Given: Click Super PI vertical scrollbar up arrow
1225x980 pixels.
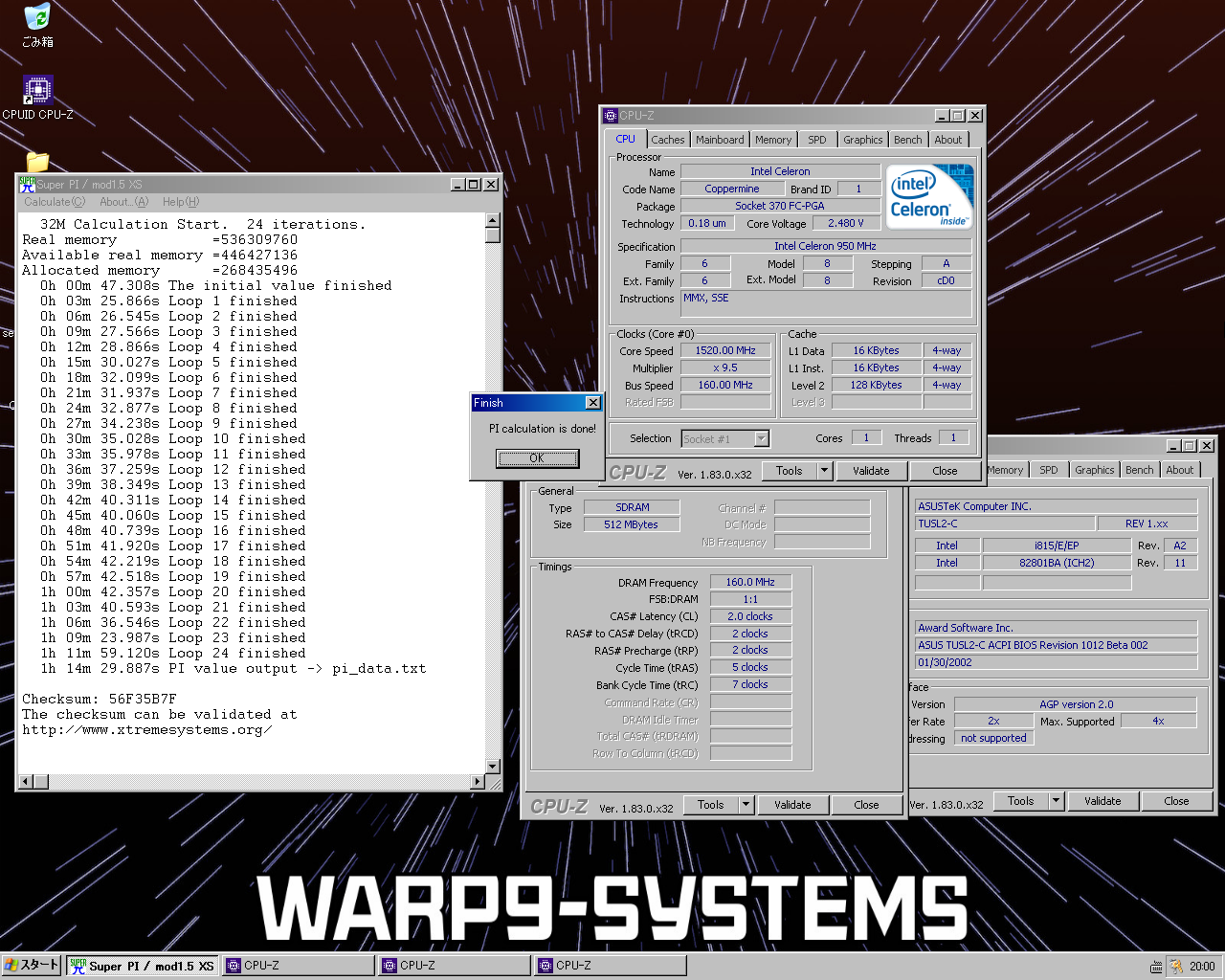Looking at the screenshot, I should point(493,221).
